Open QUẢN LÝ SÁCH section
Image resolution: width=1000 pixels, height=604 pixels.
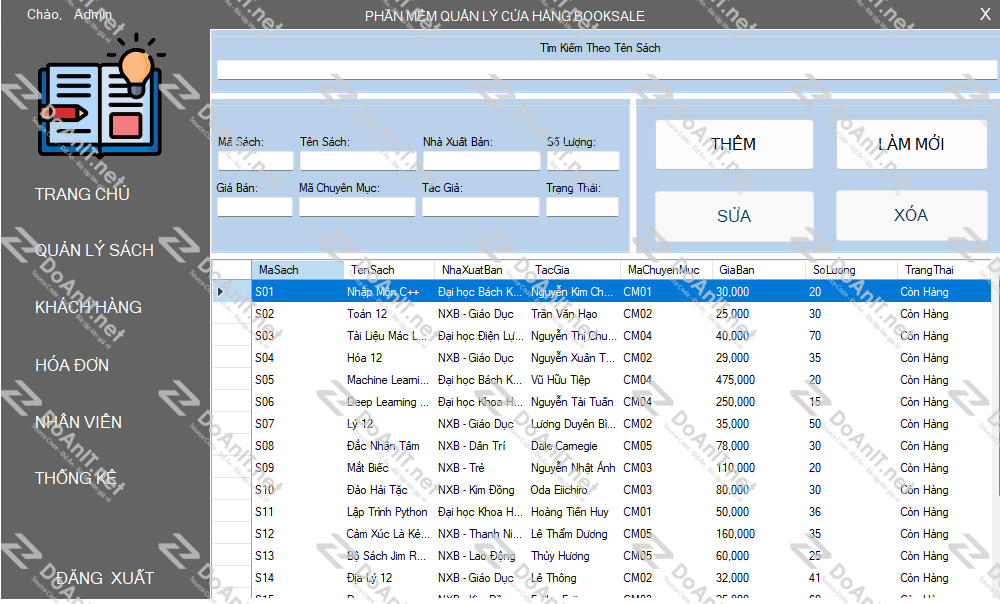click(94, 250)
